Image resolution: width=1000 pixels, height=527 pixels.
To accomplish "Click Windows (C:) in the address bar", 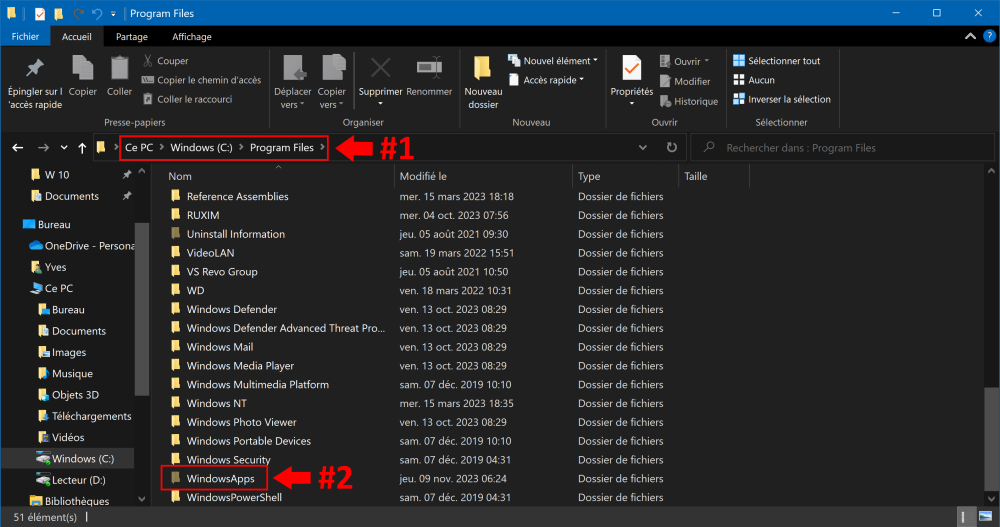I will click(x=202, y=147).
